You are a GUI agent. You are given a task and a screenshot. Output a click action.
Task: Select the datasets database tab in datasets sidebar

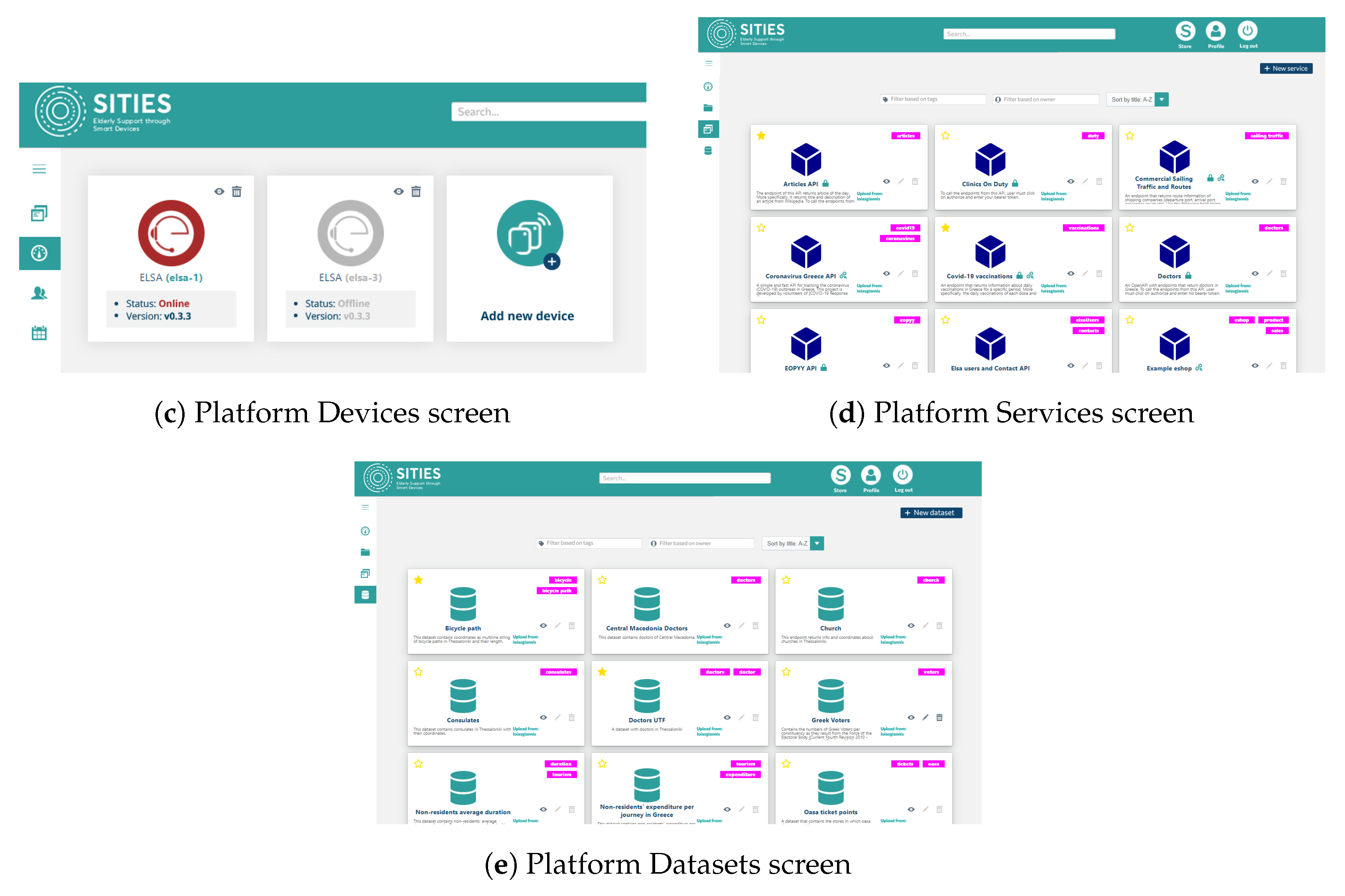click(x=365, y=595)
